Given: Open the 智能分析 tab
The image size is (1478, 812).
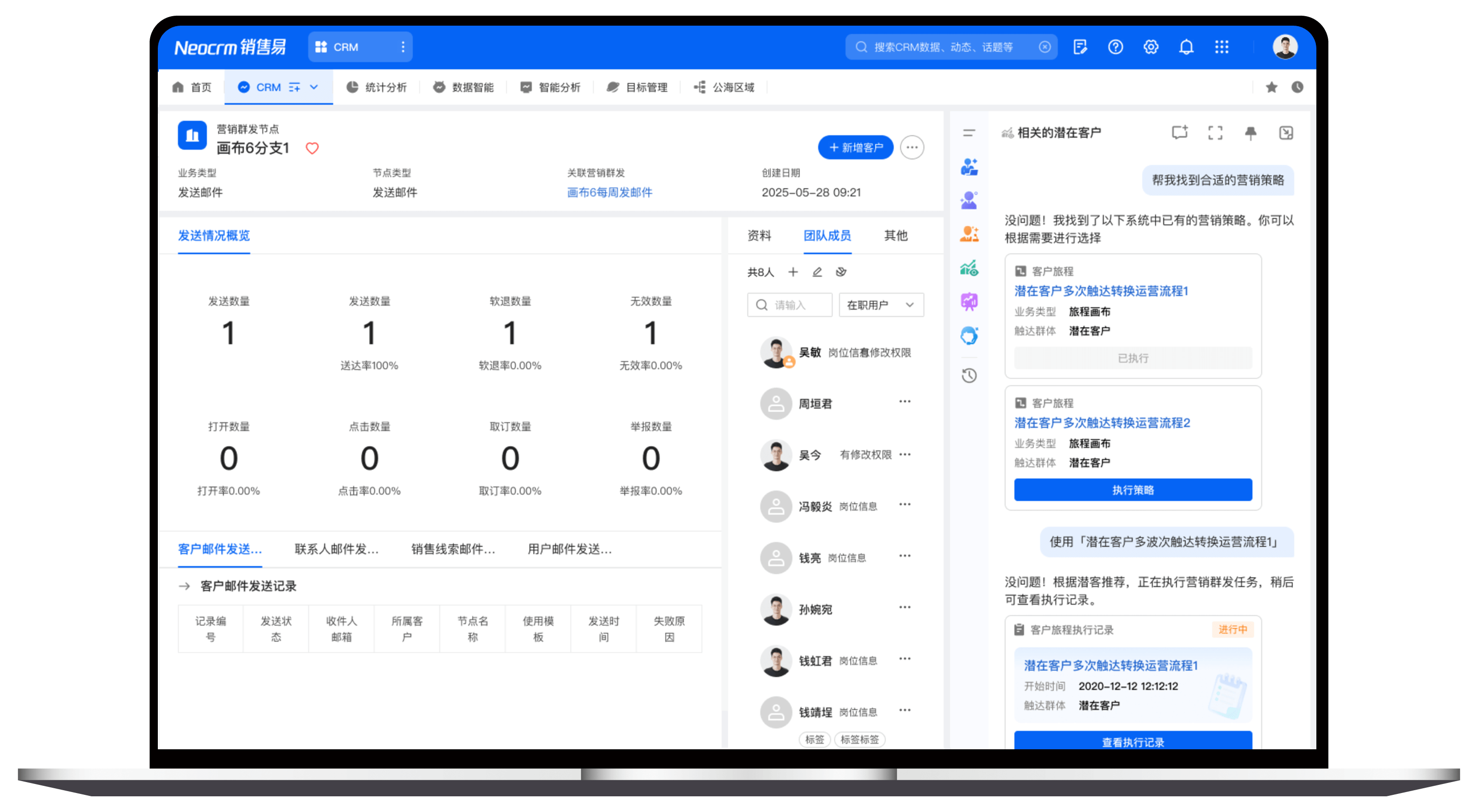Looking at the screenshot, I should tap(550, 87).
